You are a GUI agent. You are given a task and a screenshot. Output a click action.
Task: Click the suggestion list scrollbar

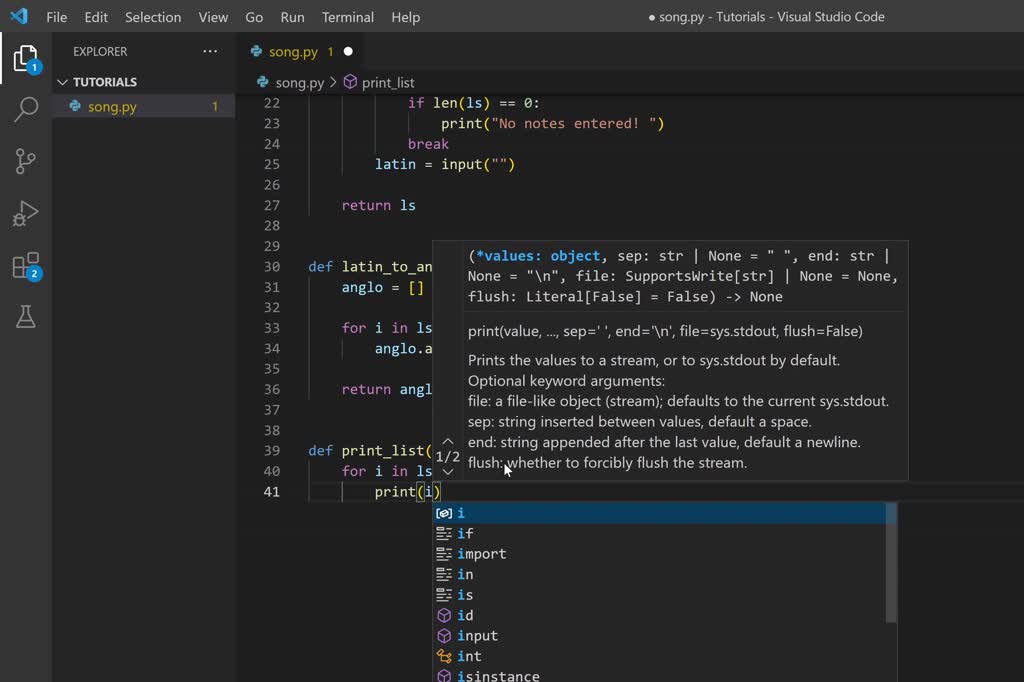(891, 562)
